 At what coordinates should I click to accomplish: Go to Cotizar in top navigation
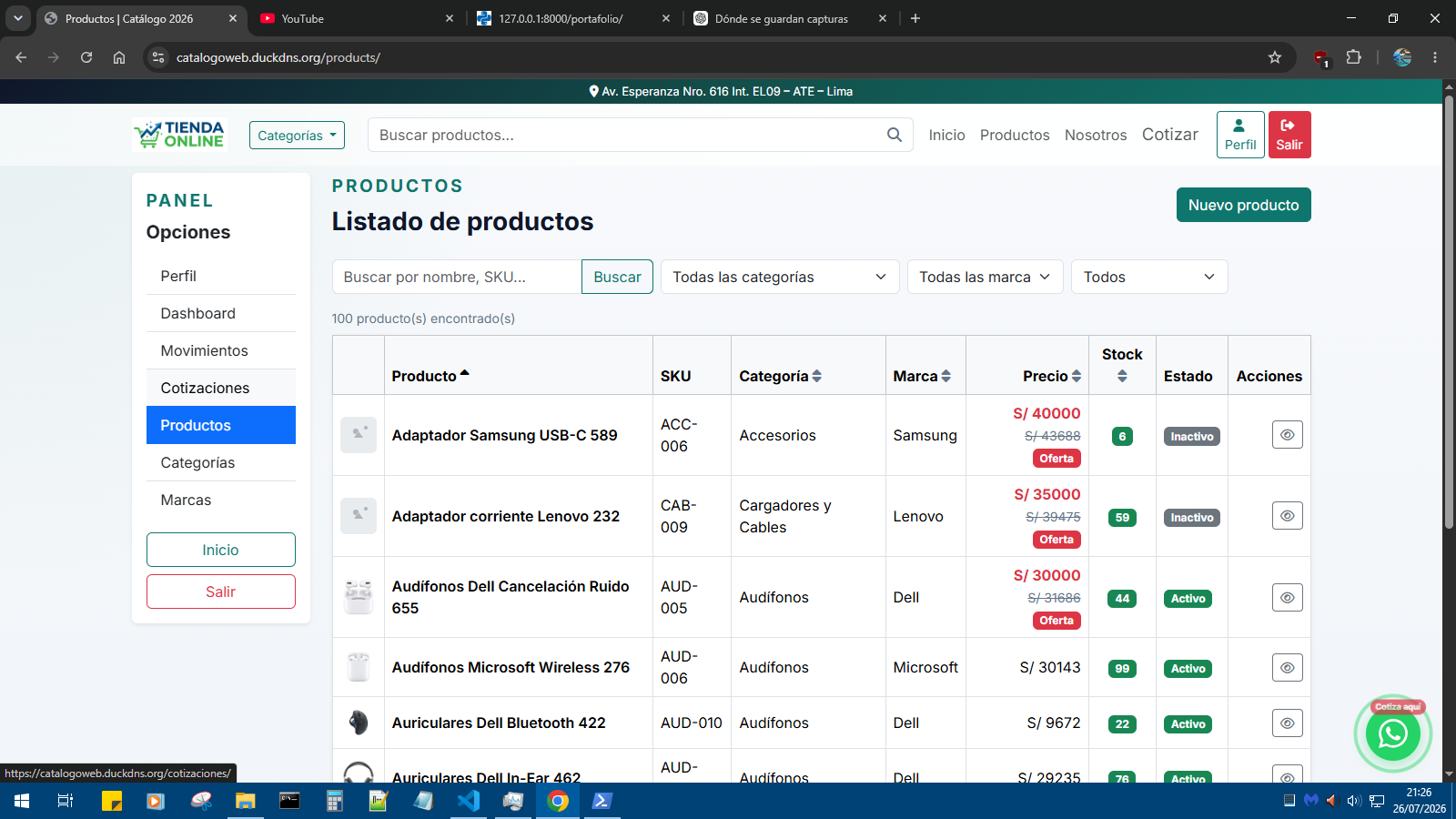[x=1170, y=135]
